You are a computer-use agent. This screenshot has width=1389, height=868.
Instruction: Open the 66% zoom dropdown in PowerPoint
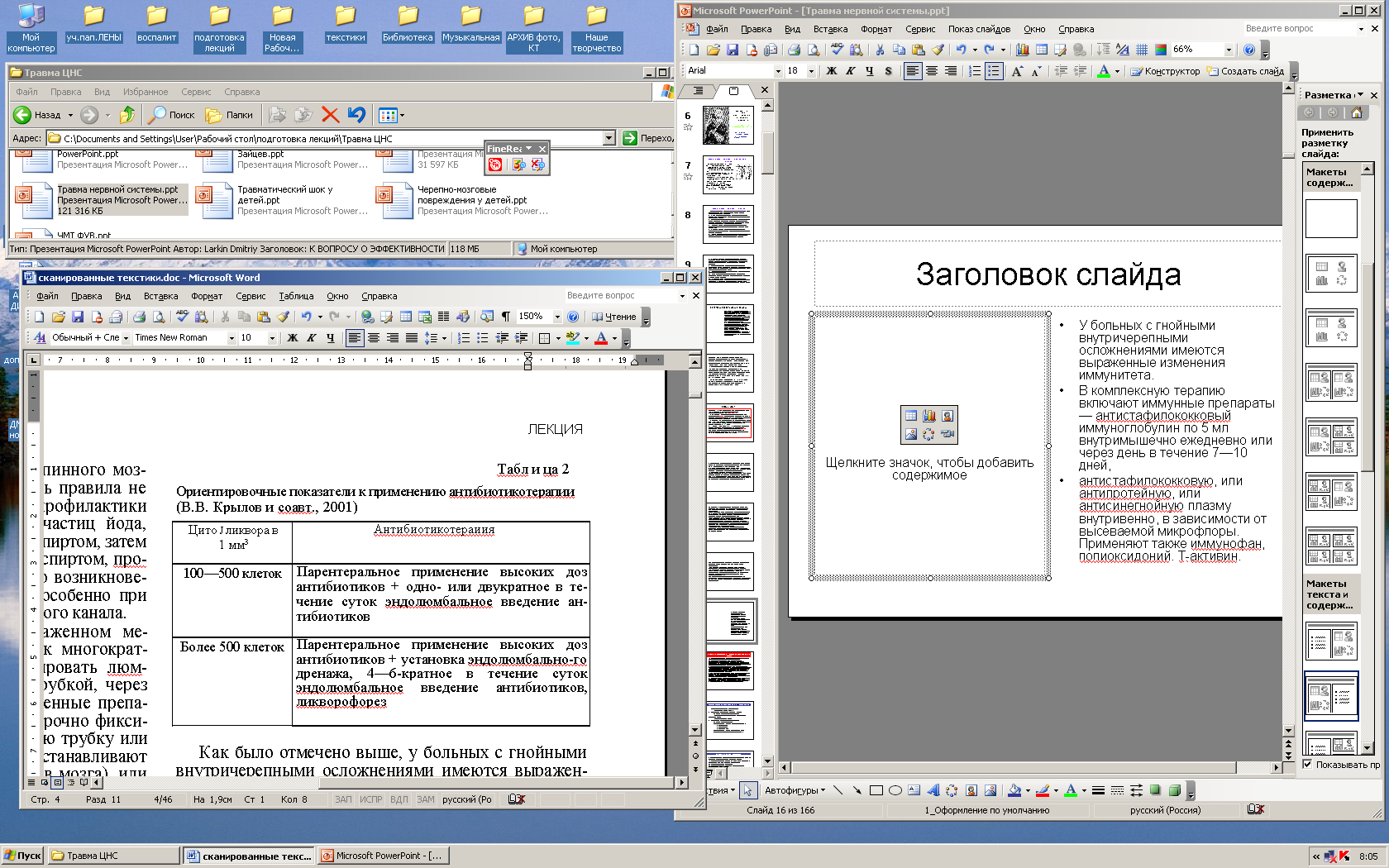(1229, 50)
